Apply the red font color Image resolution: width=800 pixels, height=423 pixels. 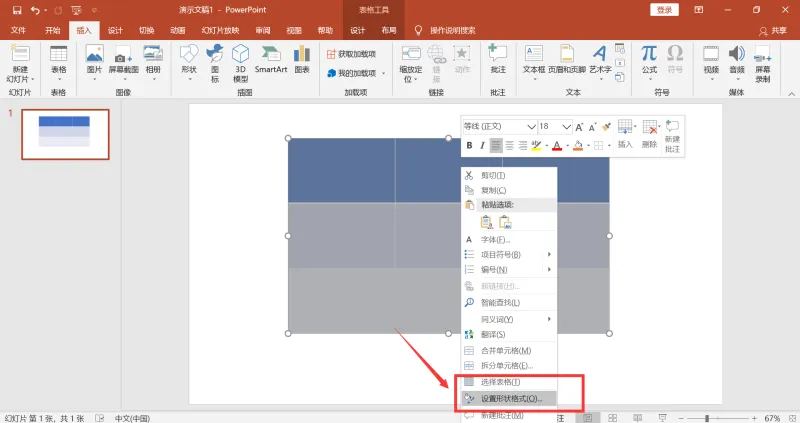coord(557,146)
